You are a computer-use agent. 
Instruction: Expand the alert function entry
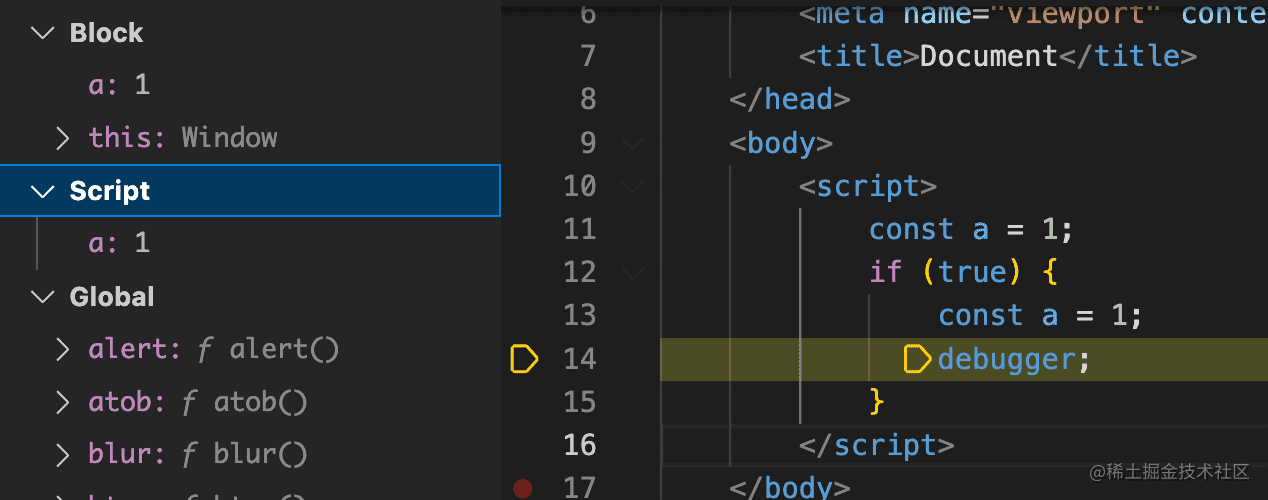[63, 349]
